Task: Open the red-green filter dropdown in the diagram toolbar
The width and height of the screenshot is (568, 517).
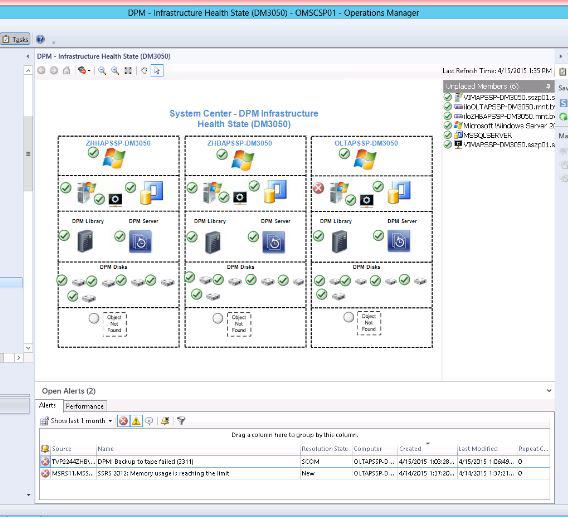Action: coord(84,71)
